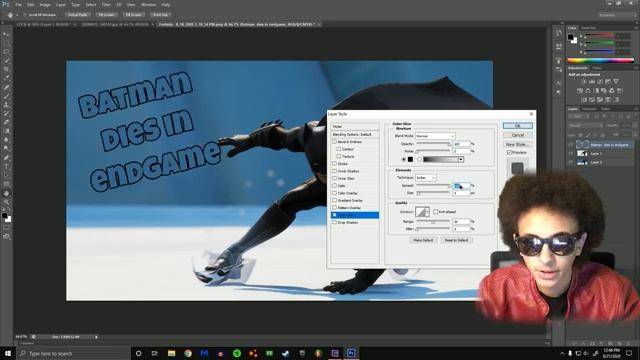The width and height of the screenshot is (640, 360).
Task: Click the Make Default button
Action: pos(423,240)
